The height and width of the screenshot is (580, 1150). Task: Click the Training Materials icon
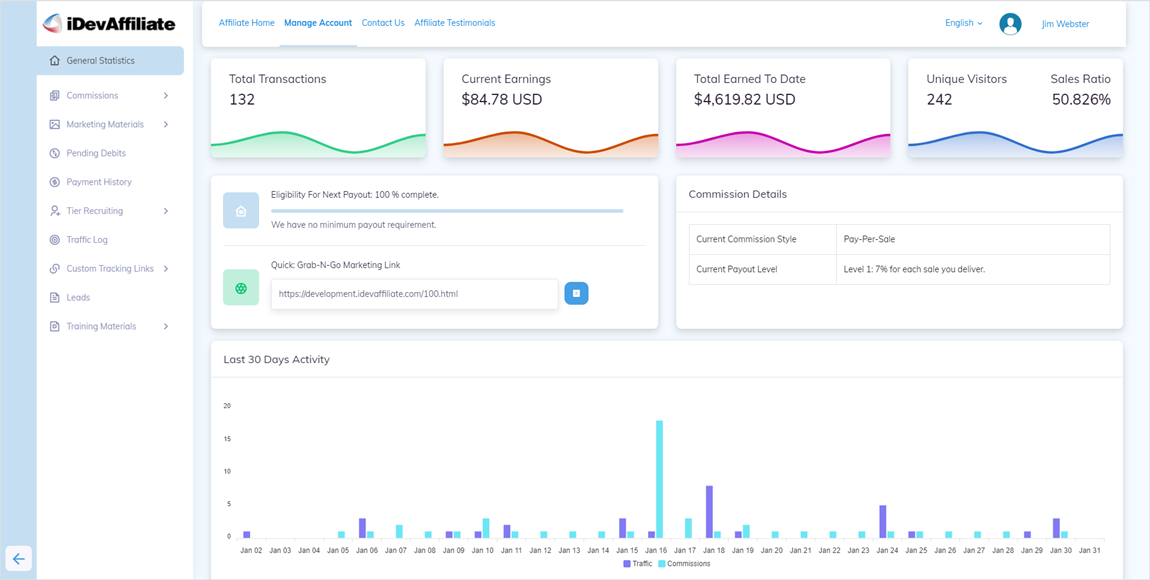[x=54, y=326]
